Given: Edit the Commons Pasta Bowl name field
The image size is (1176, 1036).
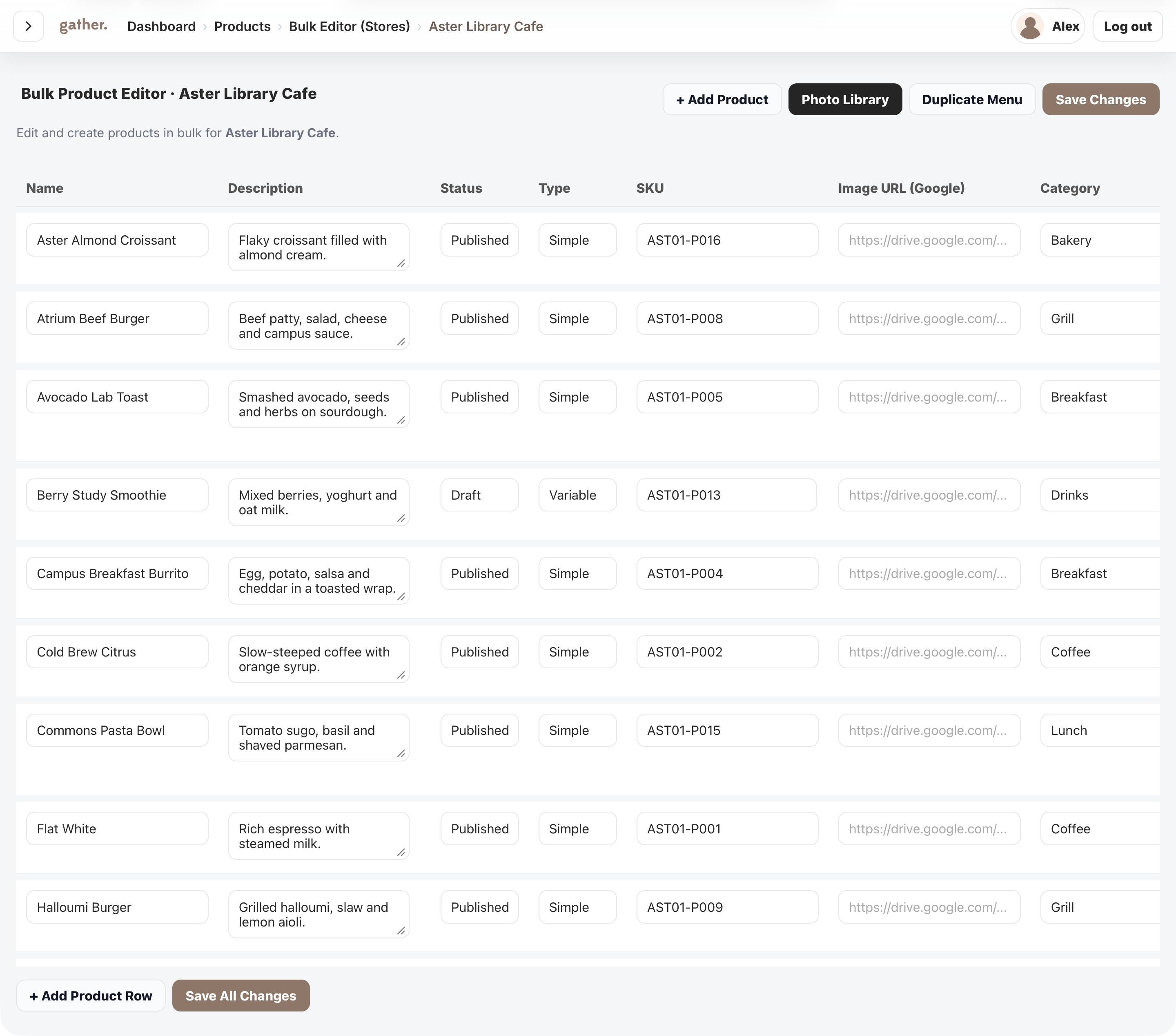Looking at the screenshot, I should (117, 730).
